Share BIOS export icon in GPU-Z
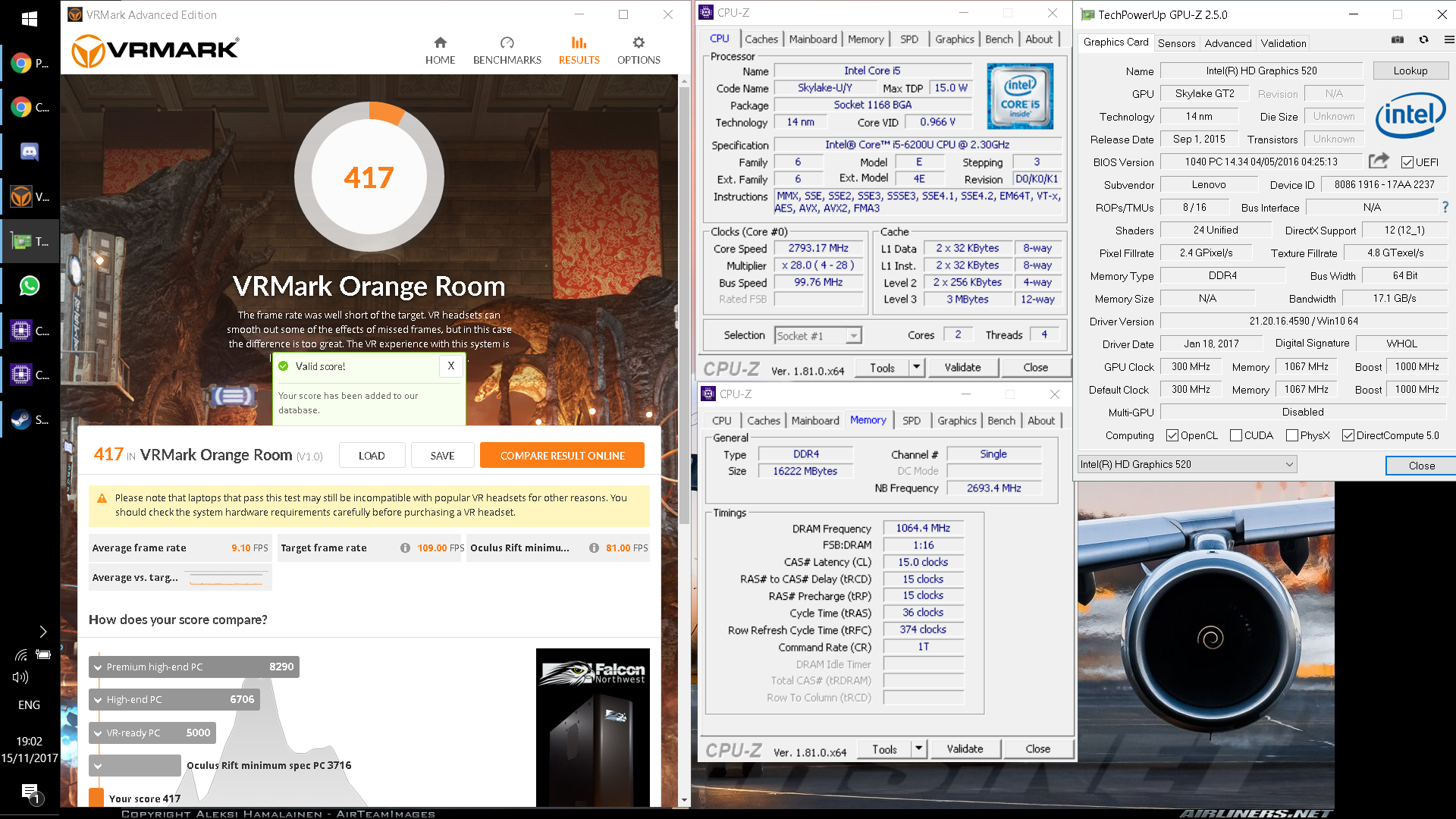The image size is (1456, 819). [x=1379, y=161]
